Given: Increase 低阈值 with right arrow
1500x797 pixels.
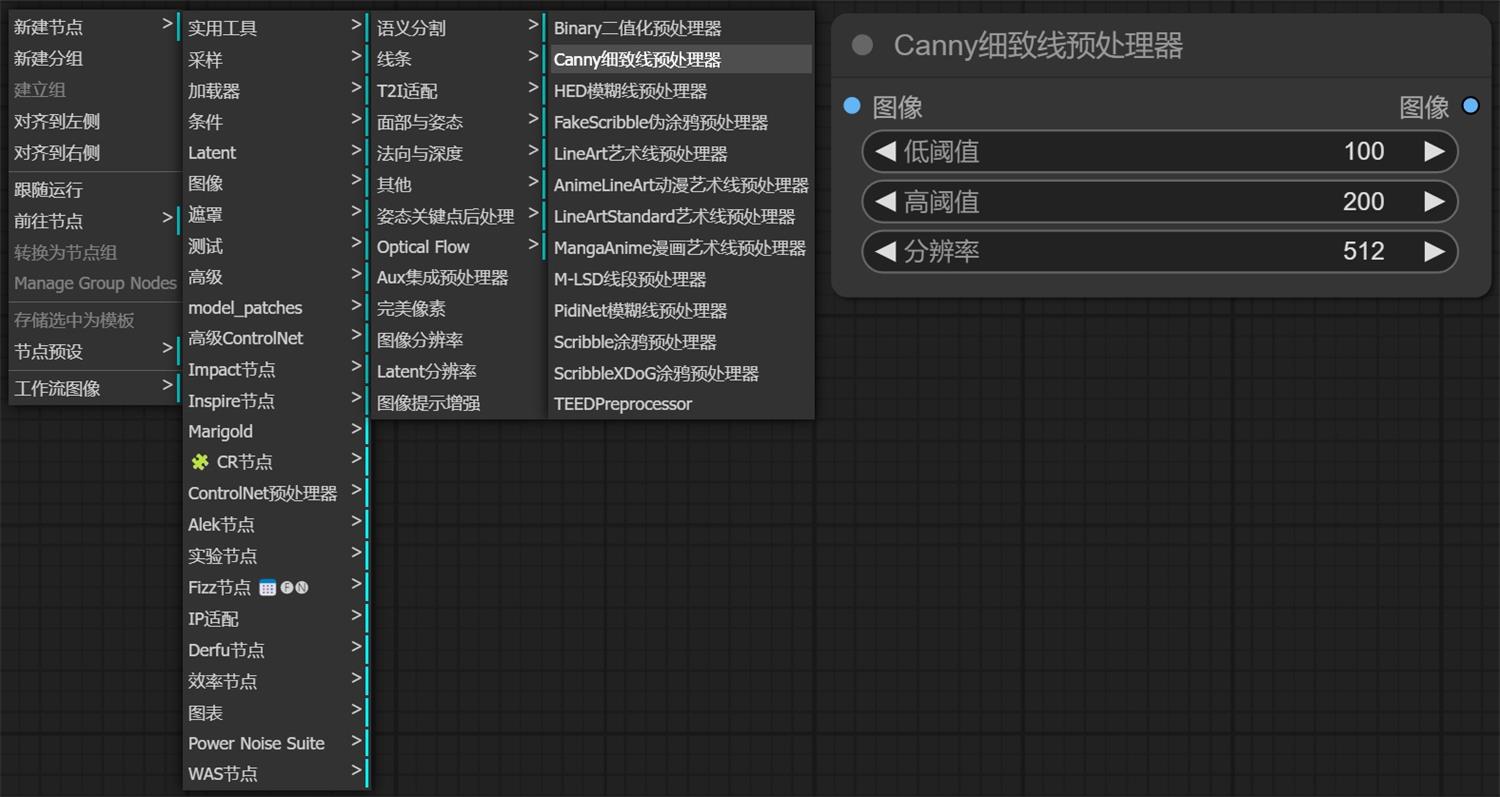Looking at the screenshot, I should pos(1435,152).
